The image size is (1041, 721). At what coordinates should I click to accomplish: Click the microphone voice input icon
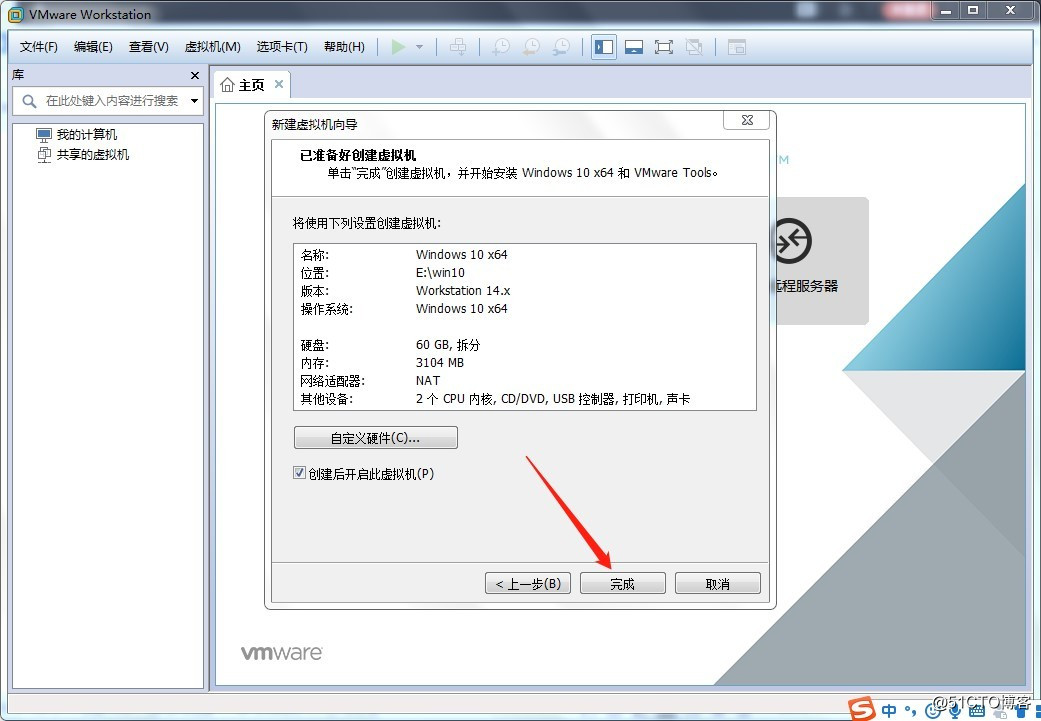[x=955, y=712]
